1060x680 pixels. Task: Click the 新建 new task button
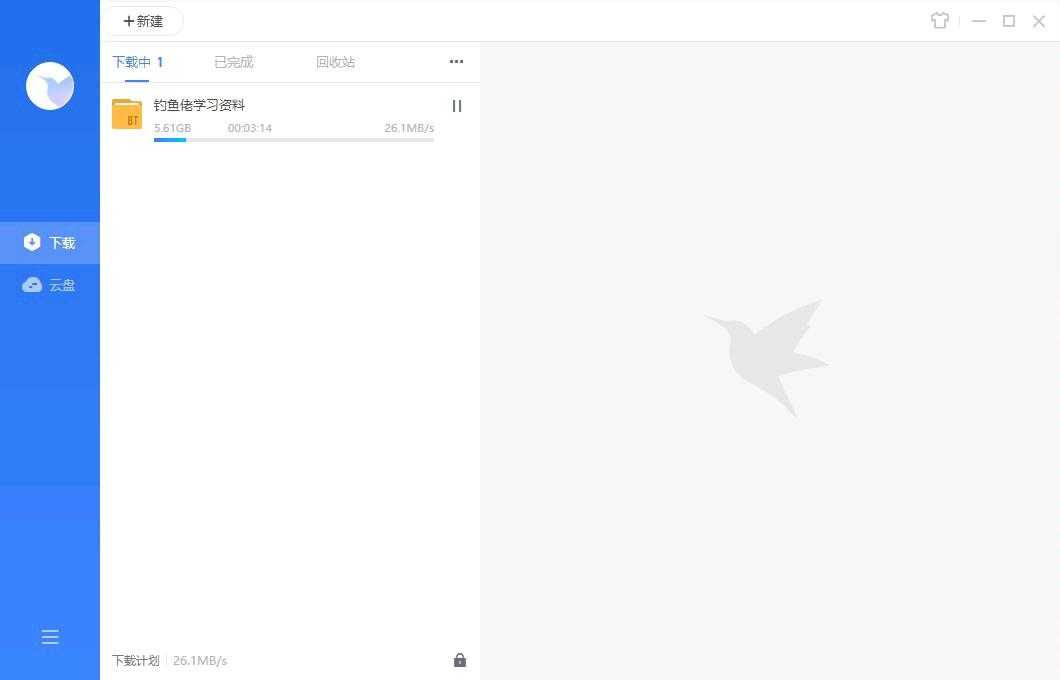click(x=143, y=21)
